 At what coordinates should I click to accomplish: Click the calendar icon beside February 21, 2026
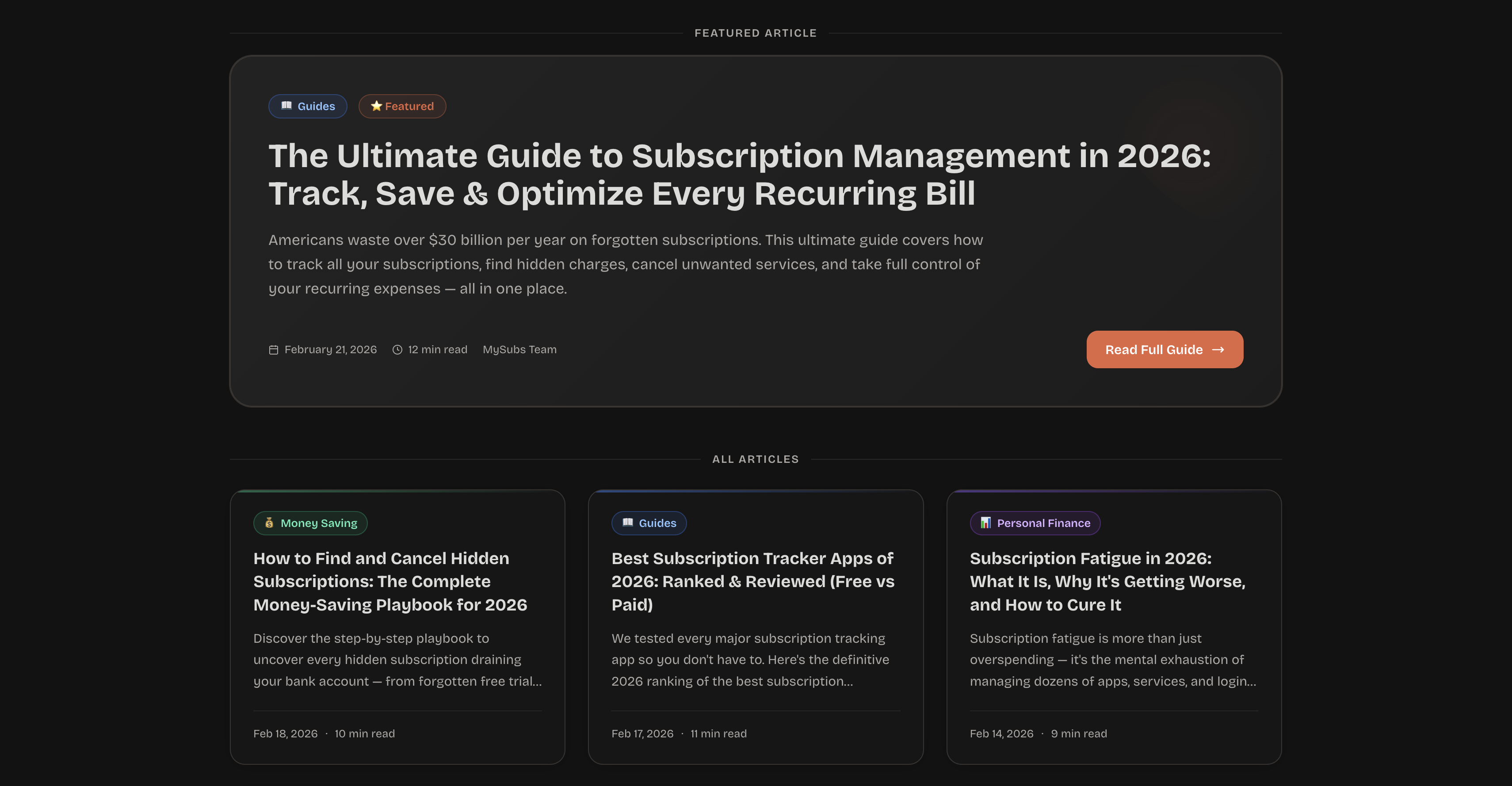[274, 350]
